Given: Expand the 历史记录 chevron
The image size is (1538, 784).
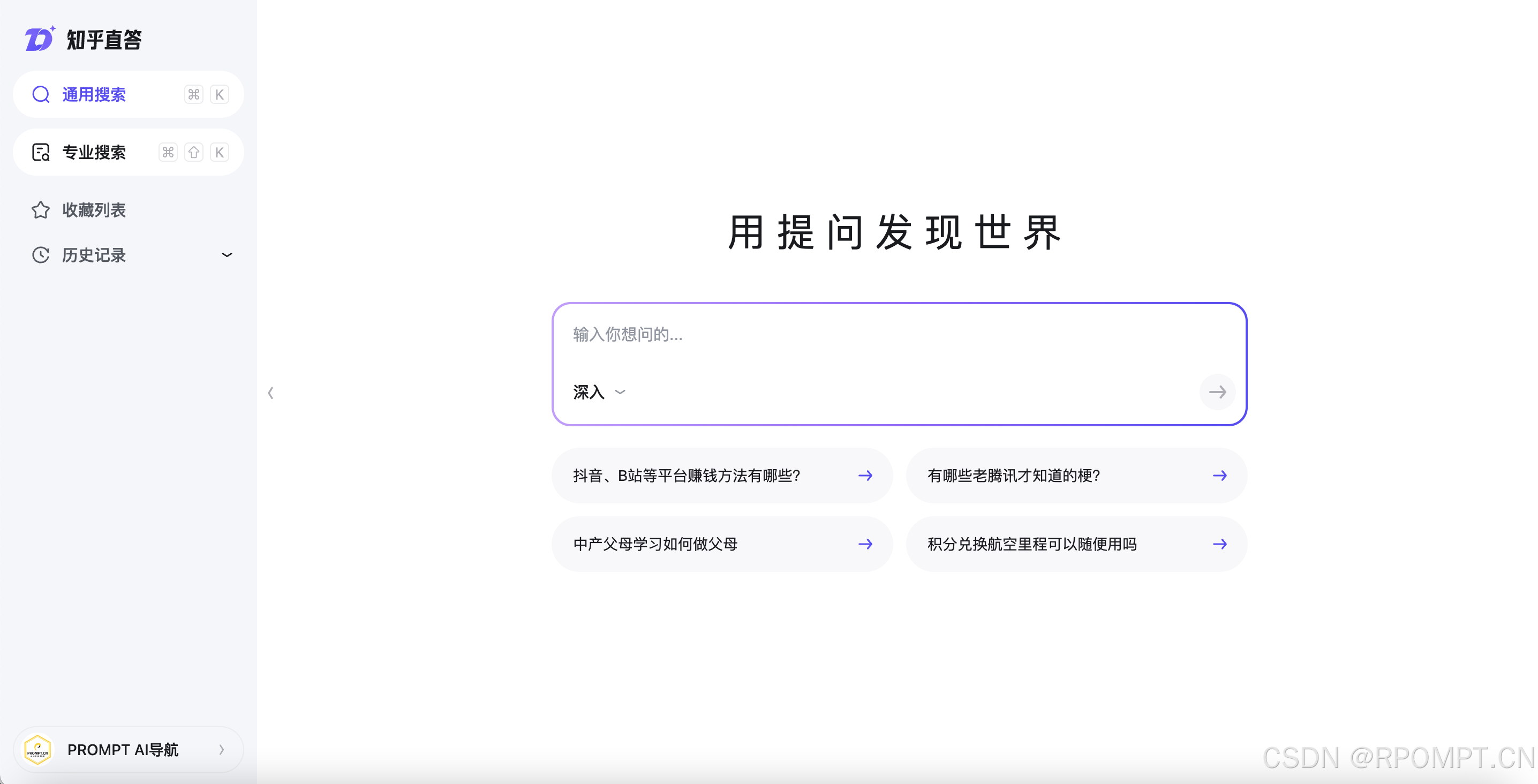Looking at the screenshot, I should [227, 255].
